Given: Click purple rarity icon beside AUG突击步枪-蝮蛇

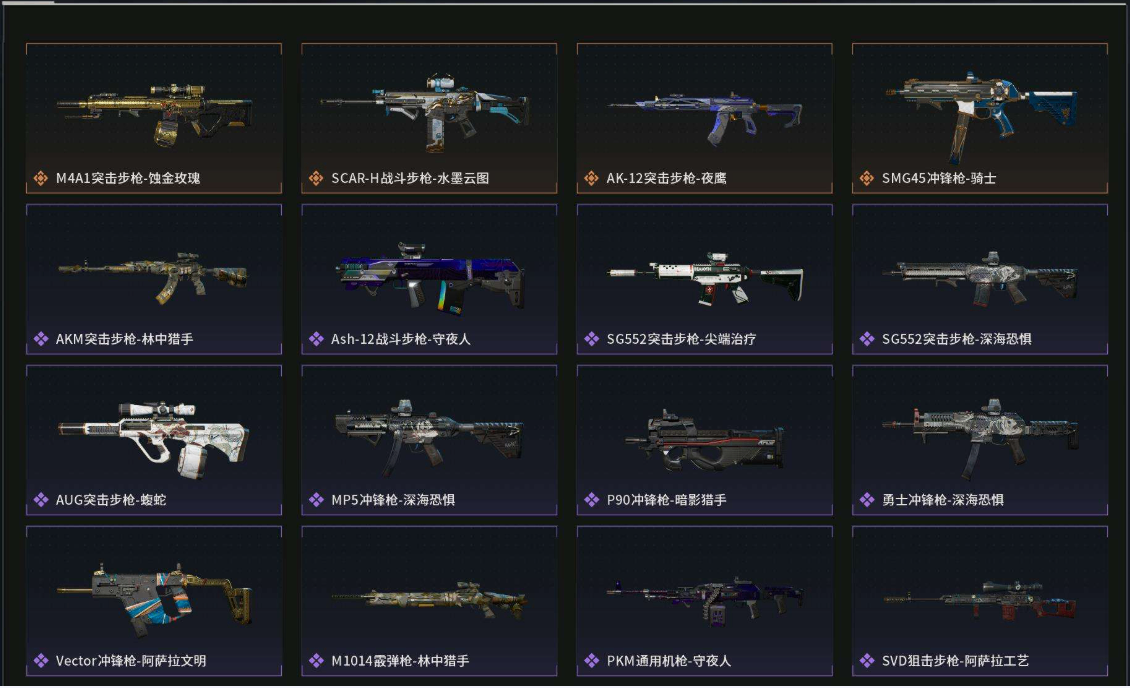Looking at the screenshot, I should click(40, 499).
